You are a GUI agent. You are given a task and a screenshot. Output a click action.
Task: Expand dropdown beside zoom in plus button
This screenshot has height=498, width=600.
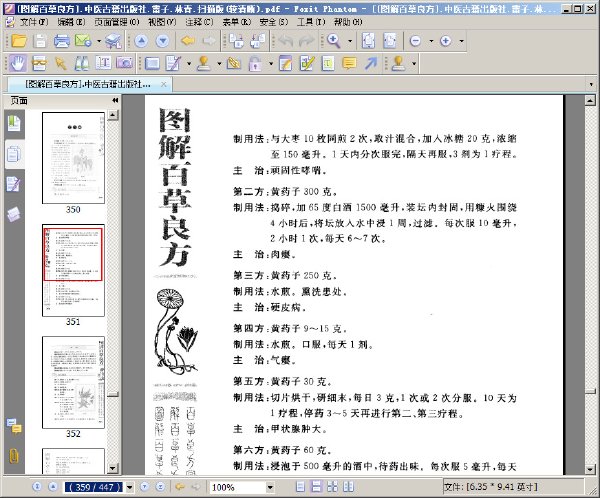(x=461, y=41)
